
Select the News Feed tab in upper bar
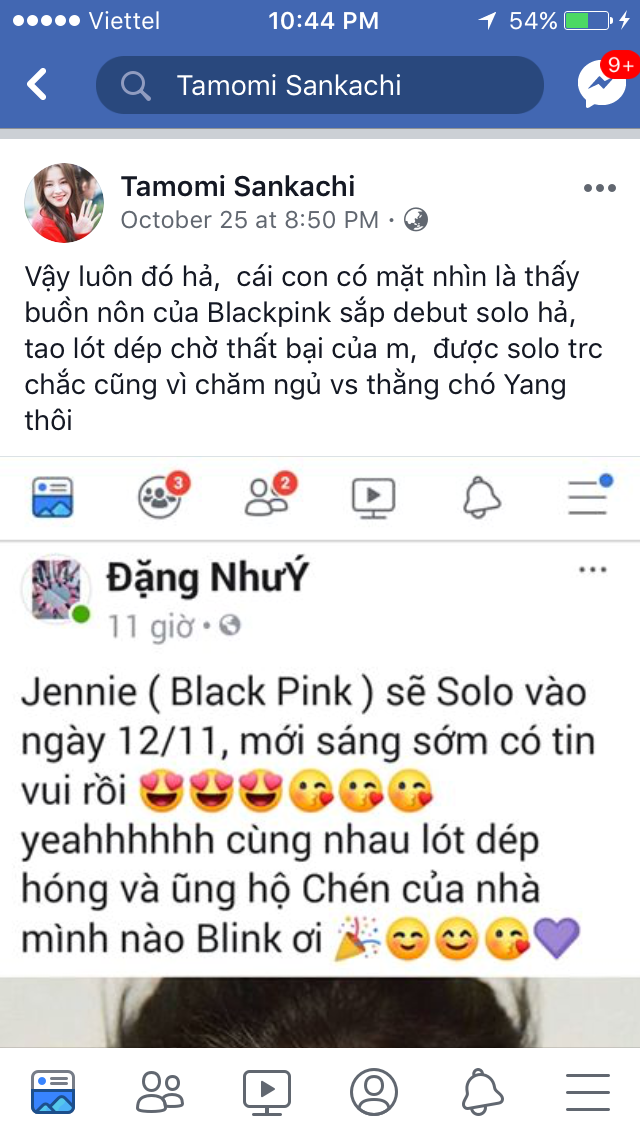(x=52, y=497)
